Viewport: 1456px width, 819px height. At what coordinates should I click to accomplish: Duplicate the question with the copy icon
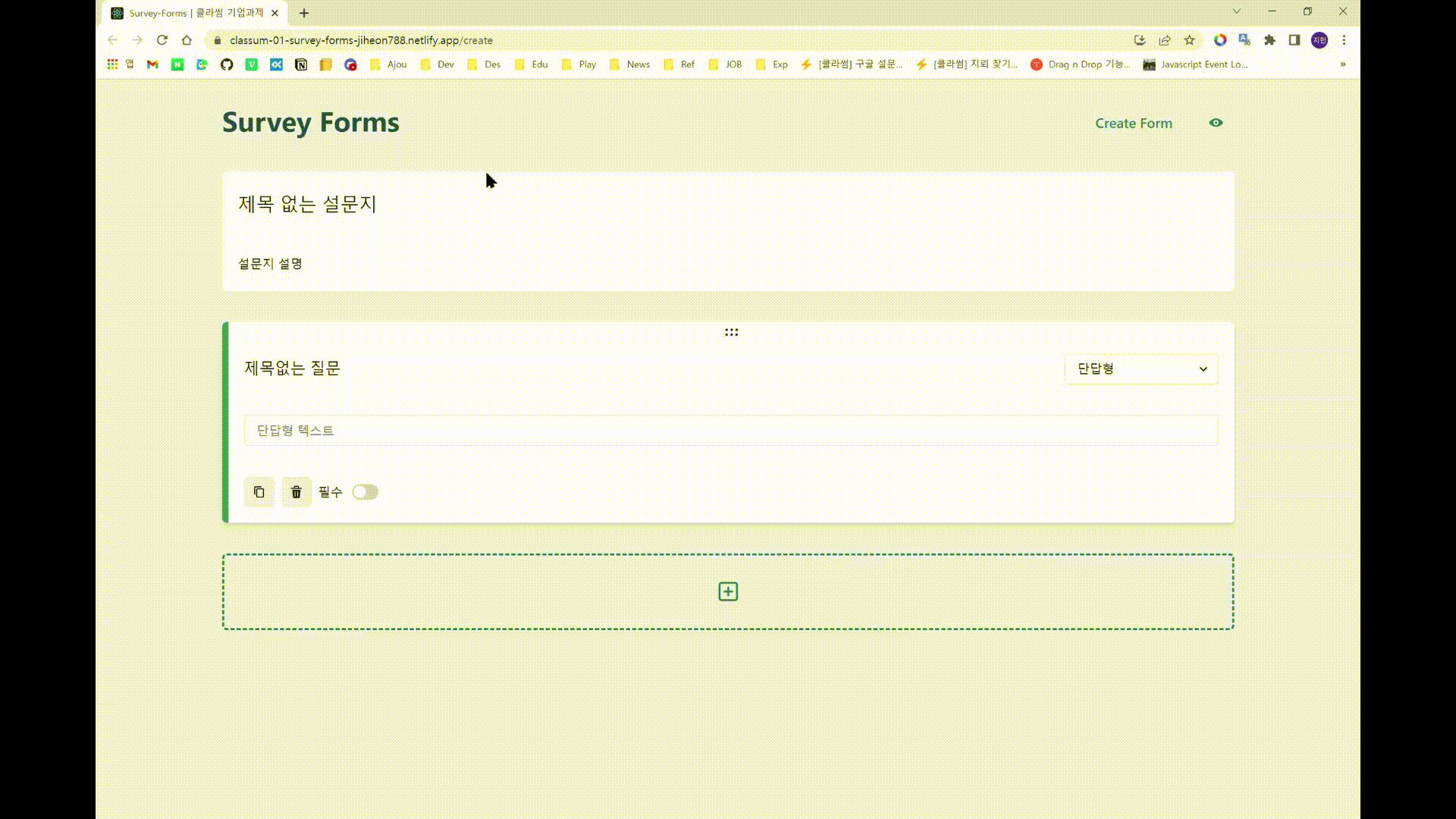coord(259,492)
